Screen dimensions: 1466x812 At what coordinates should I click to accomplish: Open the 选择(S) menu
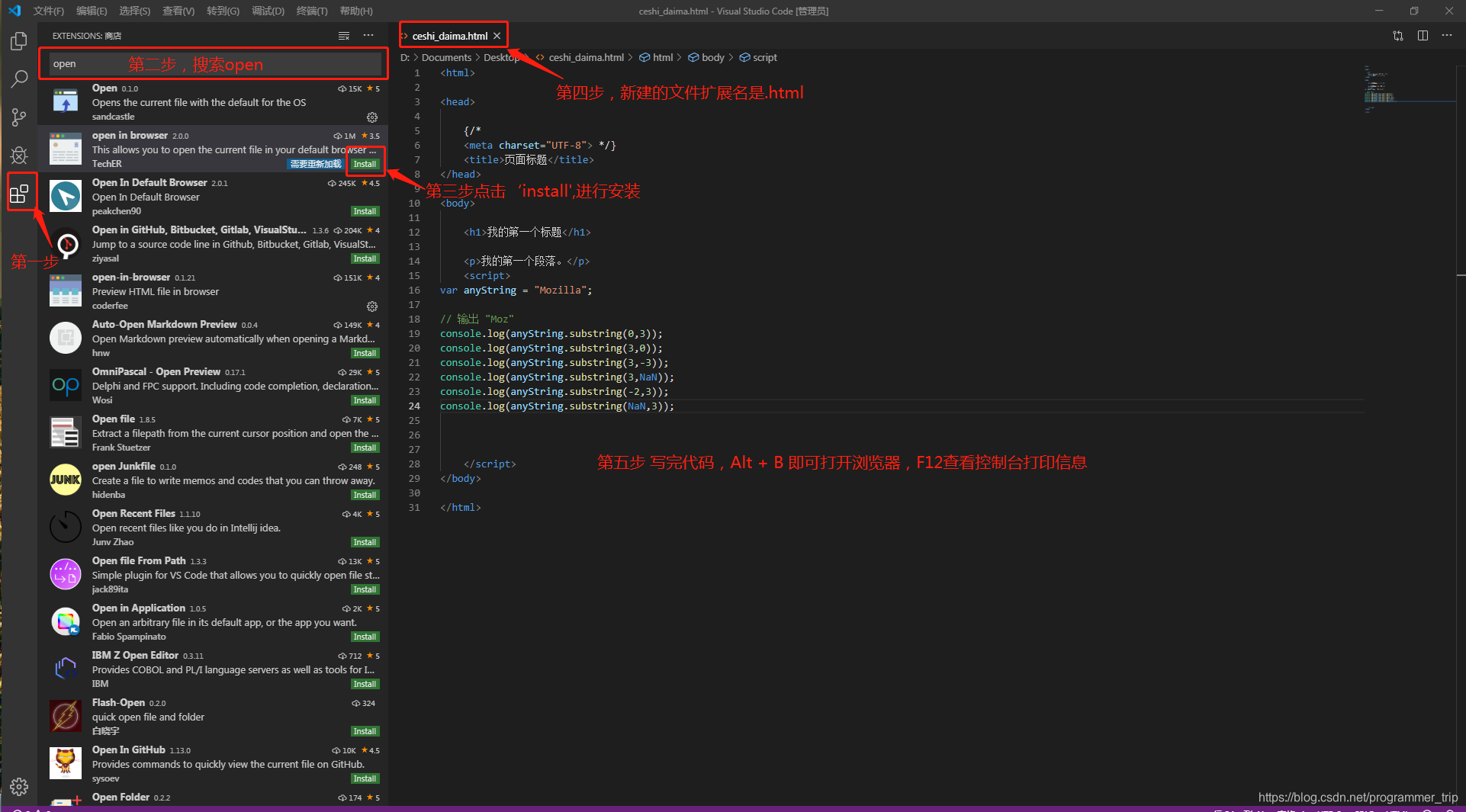[x=135, y=11]
